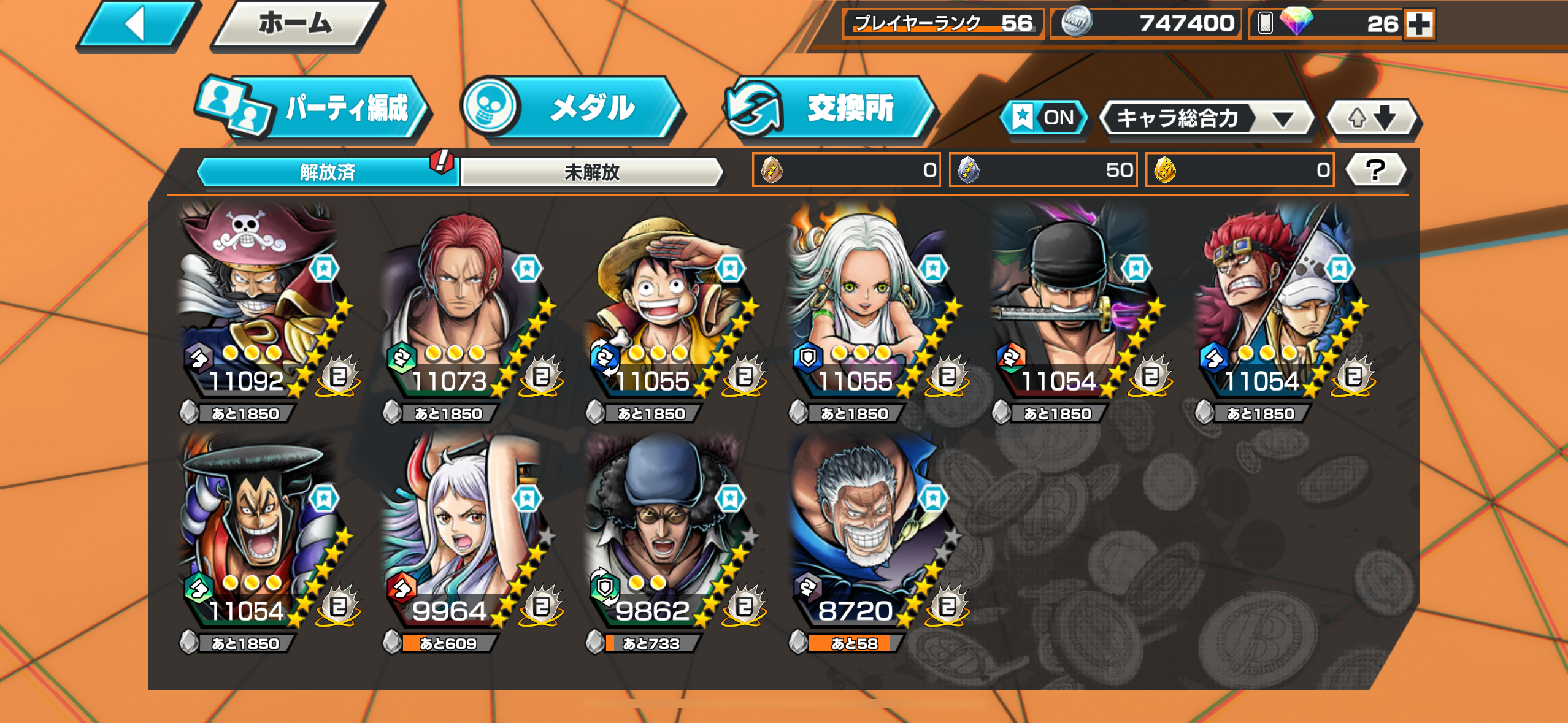The width and height of the screenshot is (1568, 723).
Task: Select the 解放済 tab
Action: 328,172
